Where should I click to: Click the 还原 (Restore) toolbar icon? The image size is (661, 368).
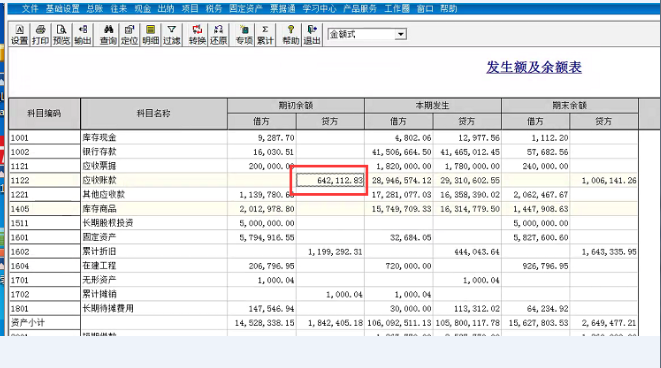[x=218, y=35]
